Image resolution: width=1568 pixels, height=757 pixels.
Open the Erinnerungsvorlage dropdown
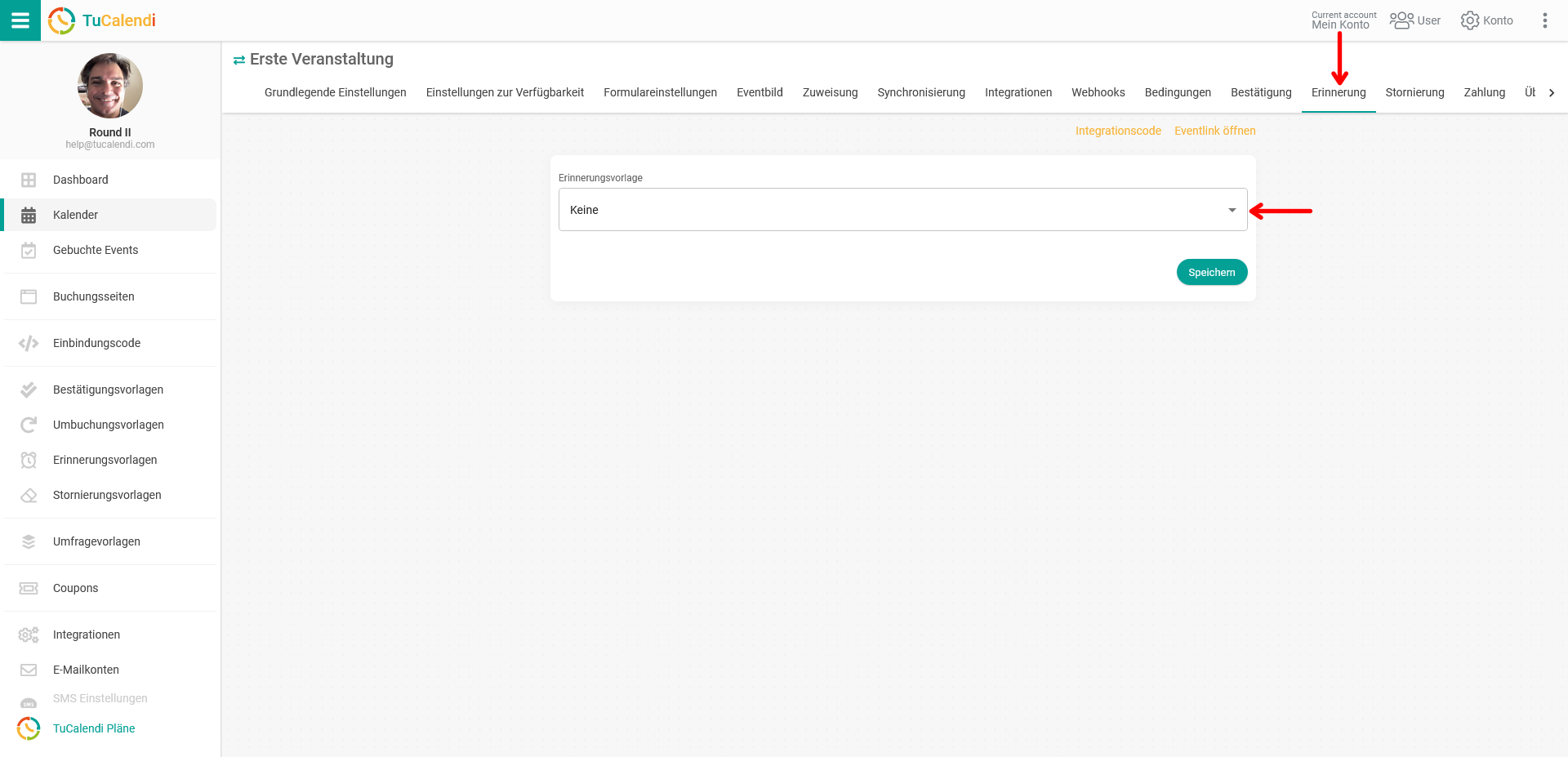tap(902, 210)
